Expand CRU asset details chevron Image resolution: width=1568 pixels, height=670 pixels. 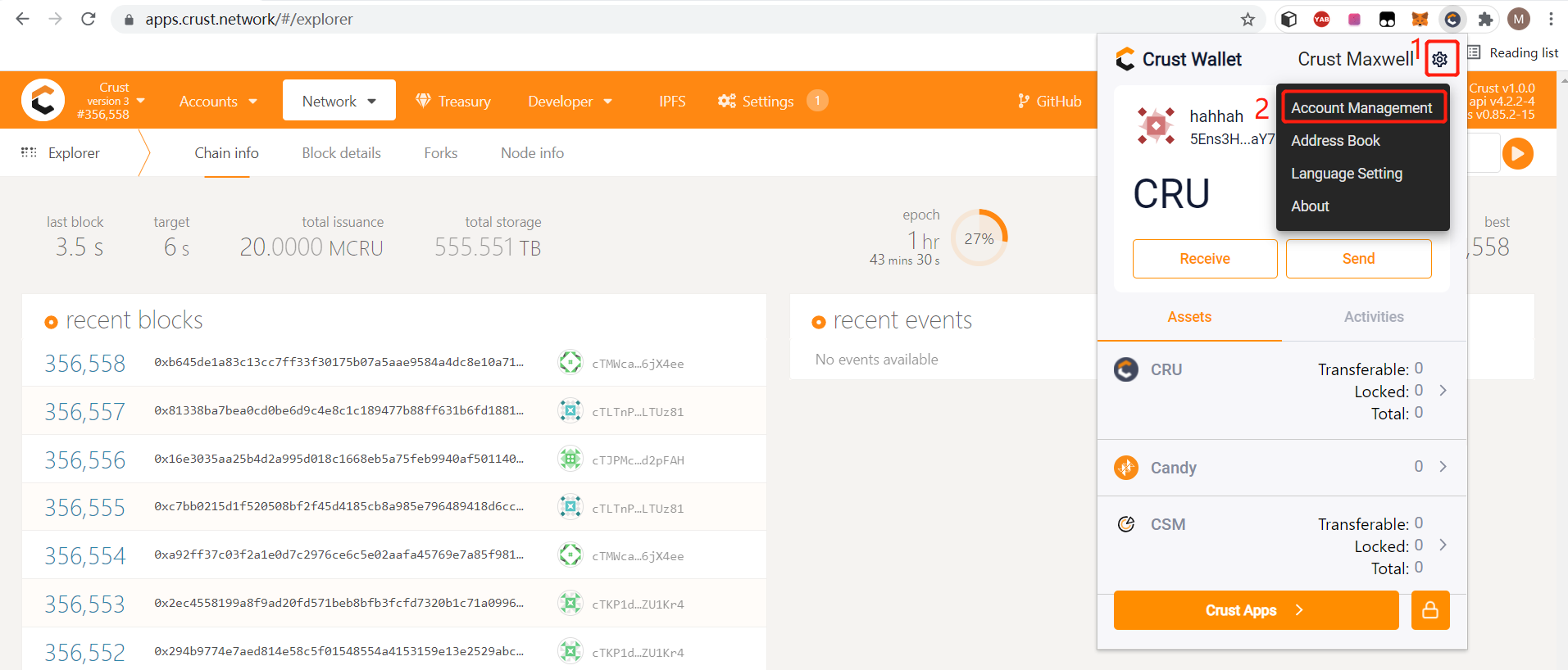(x=1443, y=391)
